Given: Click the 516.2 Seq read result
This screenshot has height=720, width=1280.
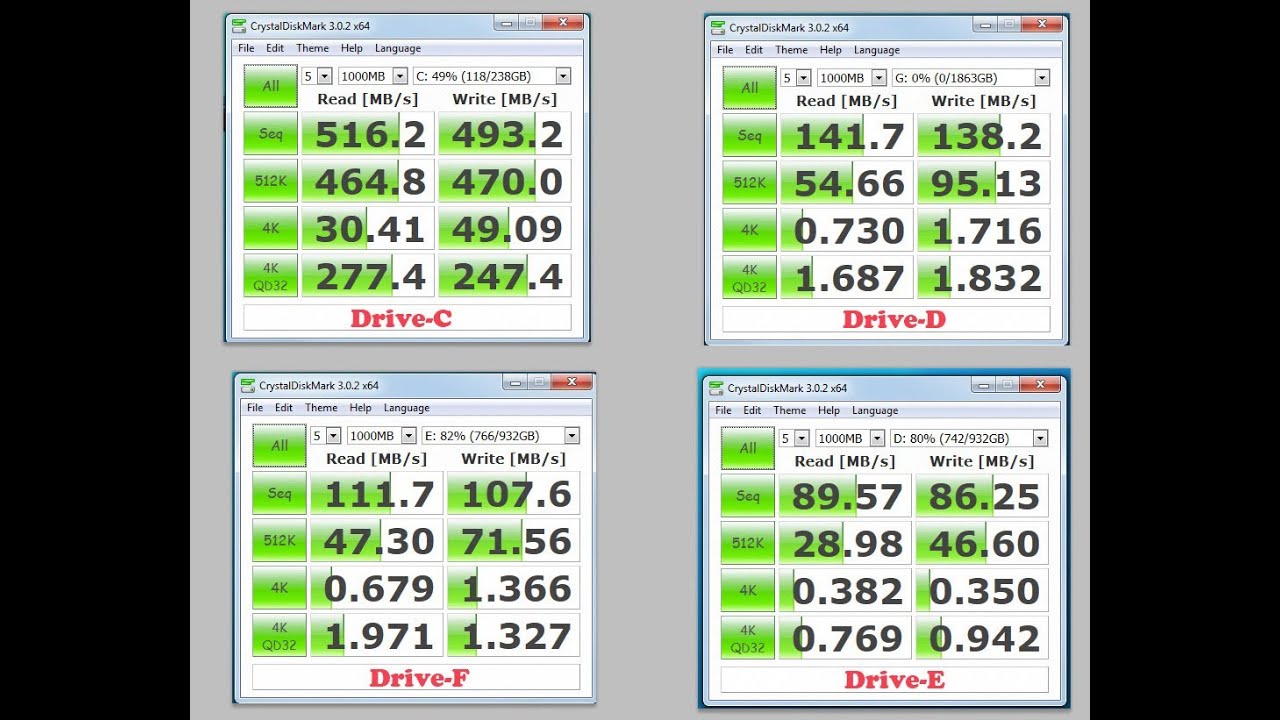Looking at the screenshot, I should (368, 134).
